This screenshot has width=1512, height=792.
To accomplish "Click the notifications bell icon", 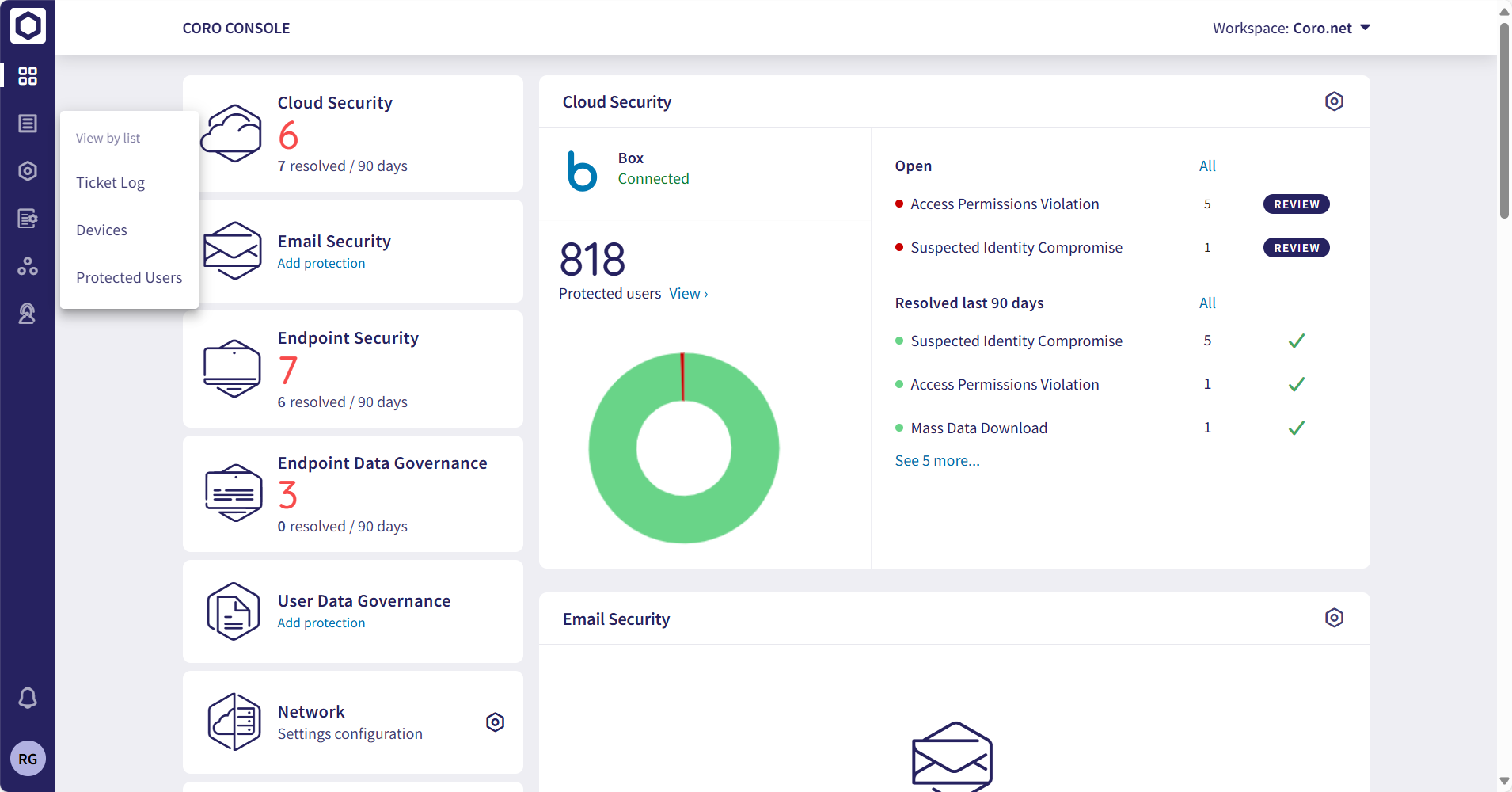I will pyautogui.click(x=28, y=698).
